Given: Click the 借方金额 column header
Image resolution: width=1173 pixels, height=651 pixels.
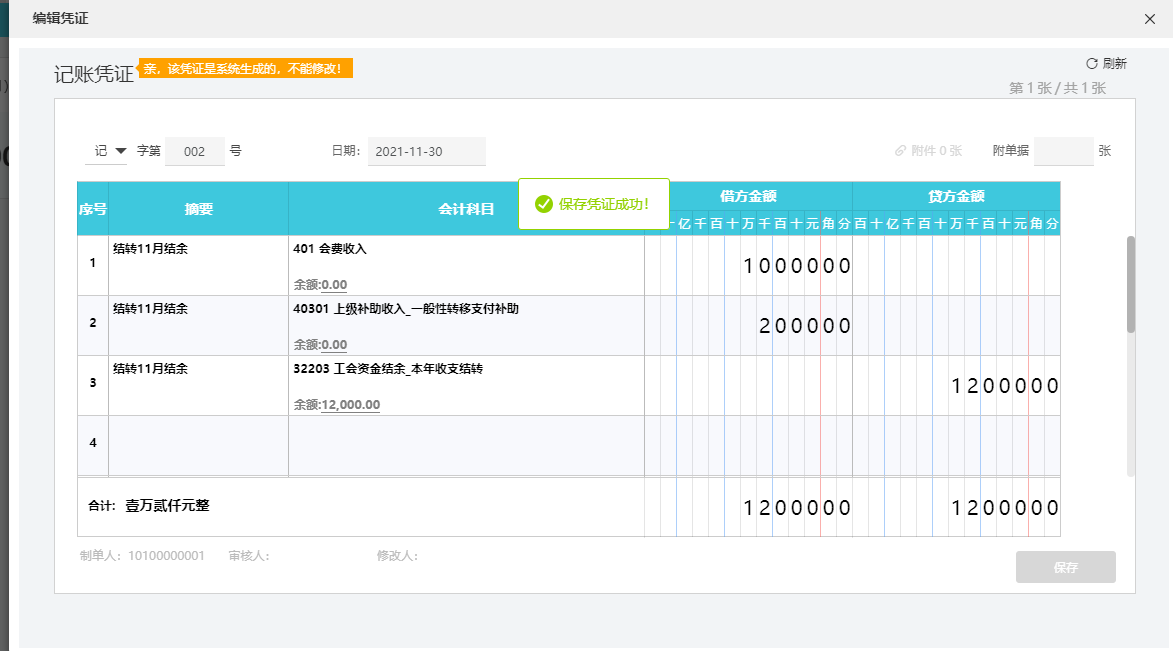Looking at the screenshot, I should pyautogui.click(x=748, y=196).
